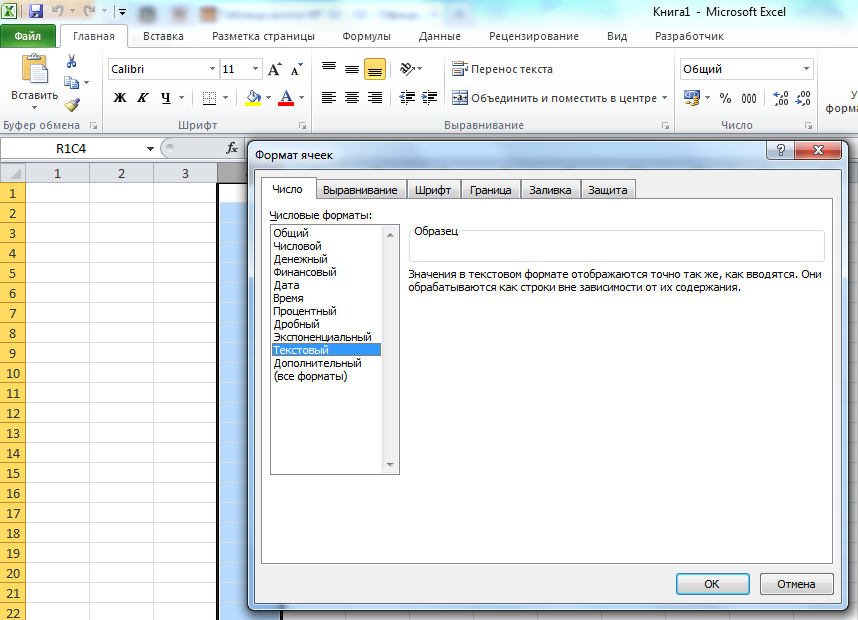Switch to the Выравнивание dialog tab

(x=360, y=190)
